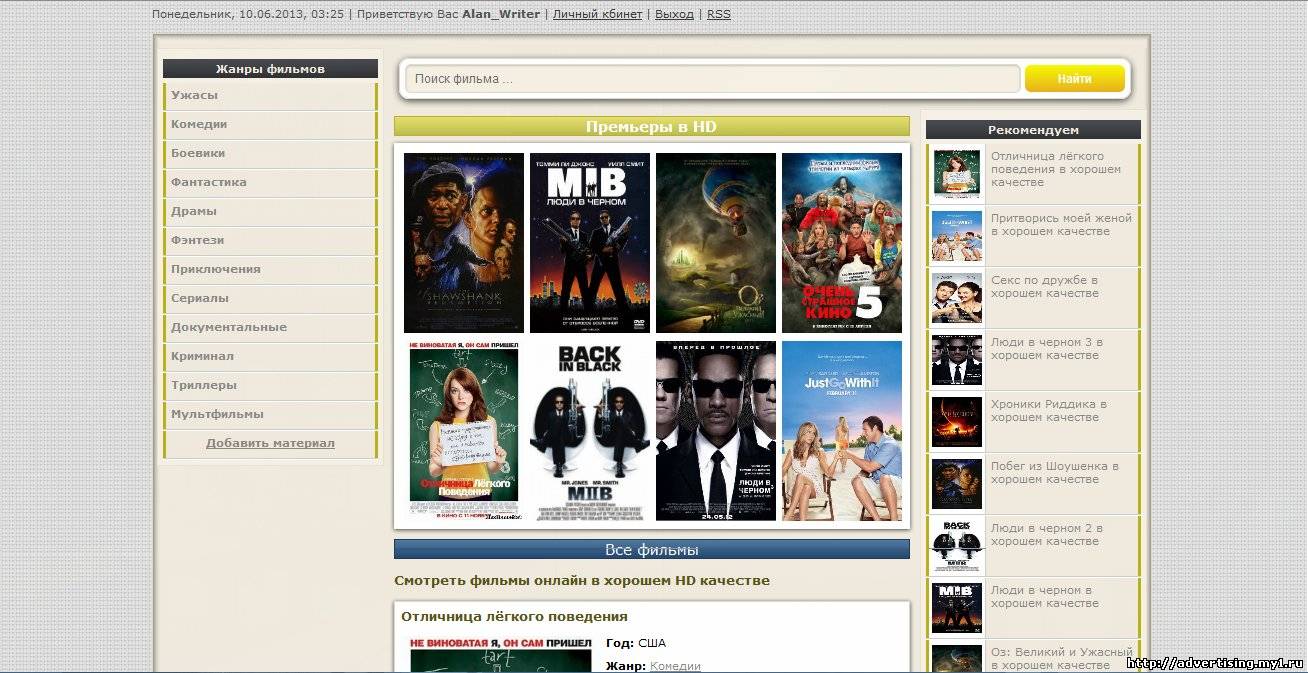1308x673 pixels.
Task: Click recommended MIB thumbnail for Люди в черном в хорошем качестве
Action: [x=957, y=608]
